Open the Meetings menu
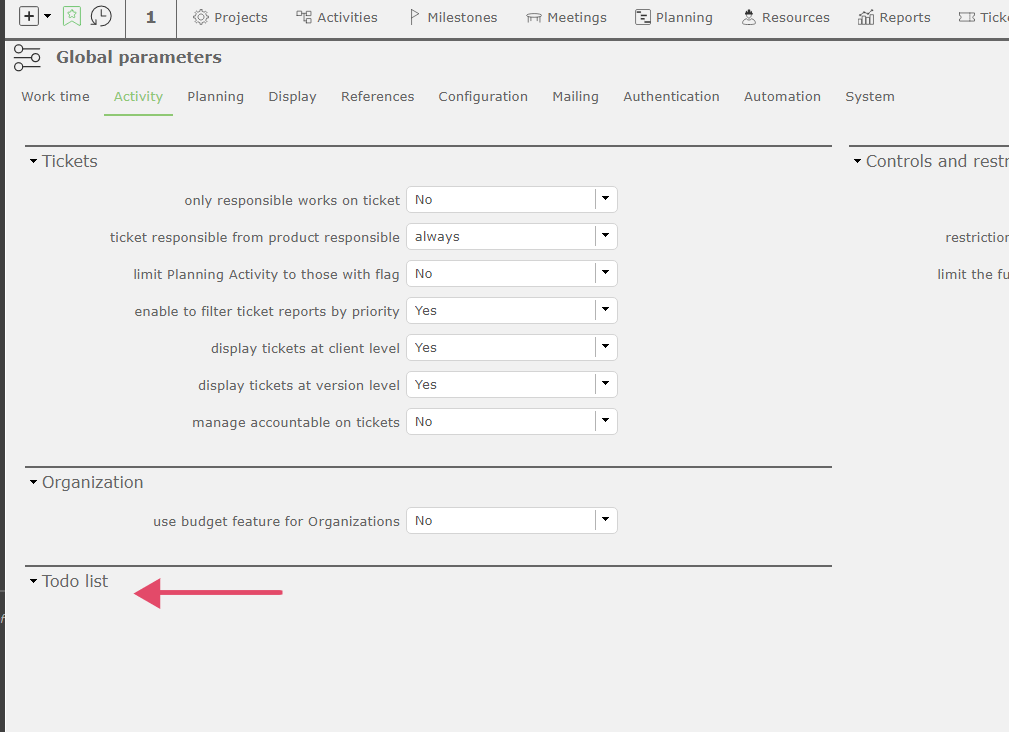Screen dimensions: 1009x732 tap(566, 17)
